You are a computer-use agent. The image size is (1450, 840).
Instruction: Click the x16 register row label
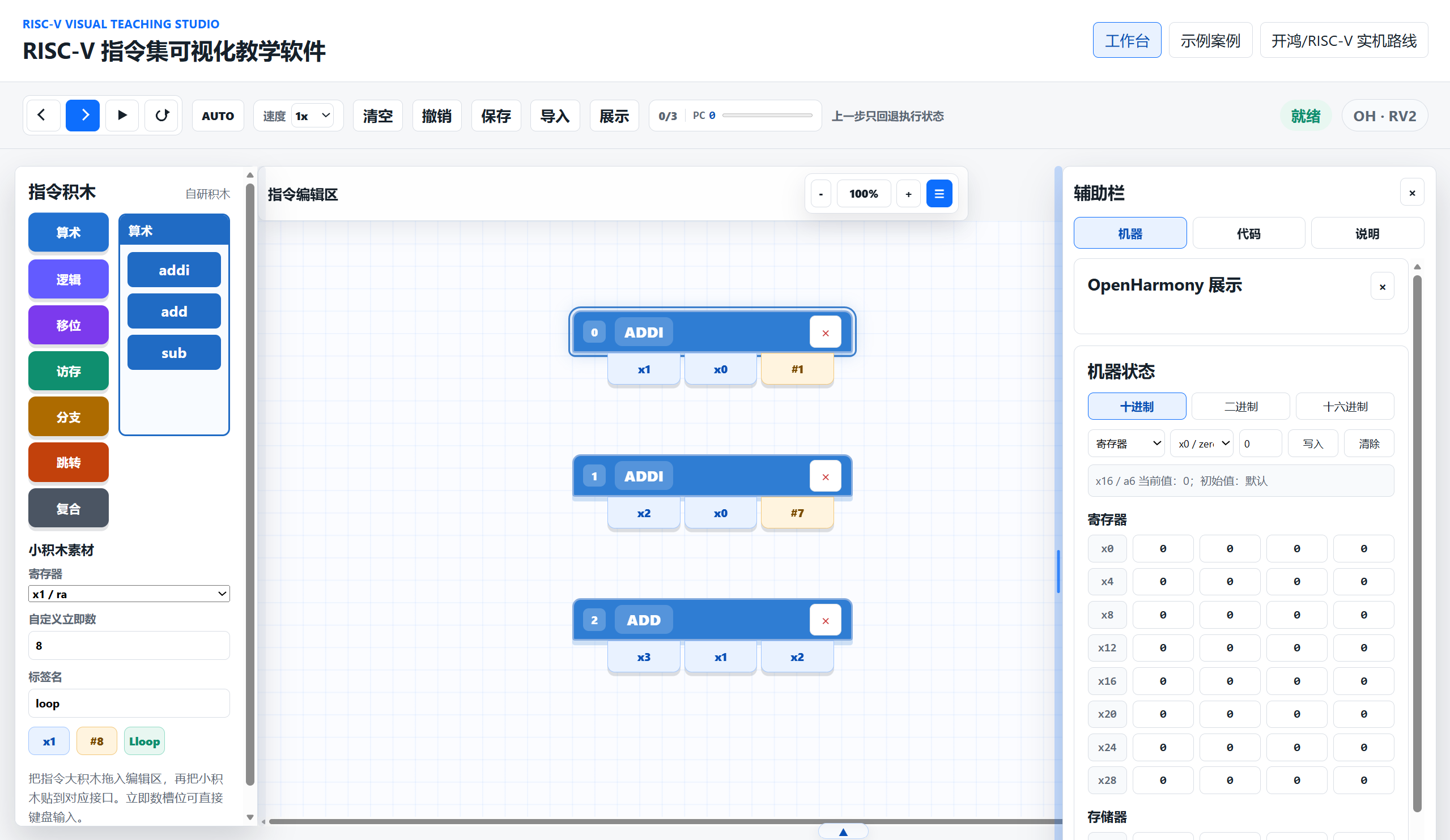(x=1107, y=681)
